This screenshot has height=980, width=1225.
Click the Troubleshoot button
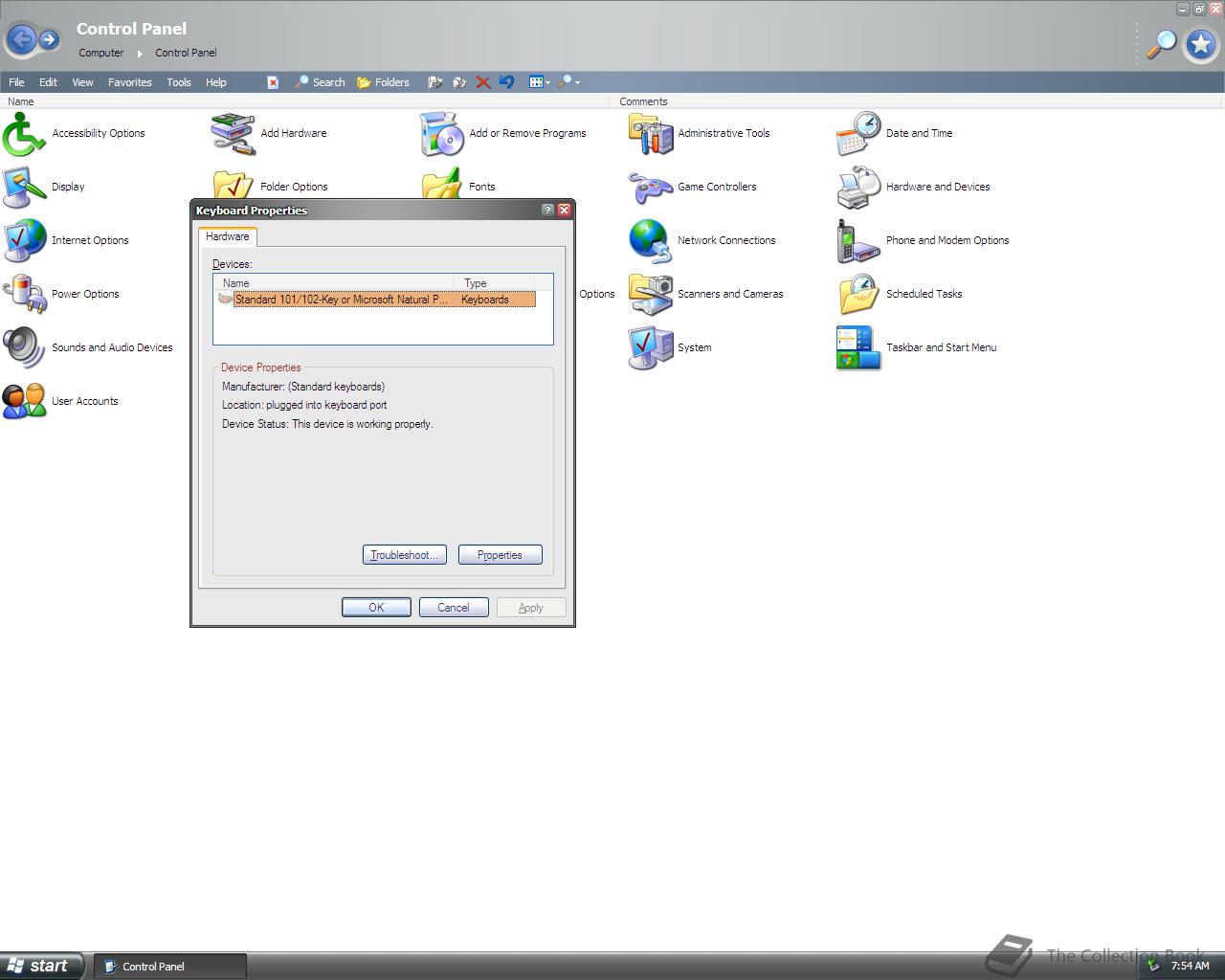coord(405,555)
